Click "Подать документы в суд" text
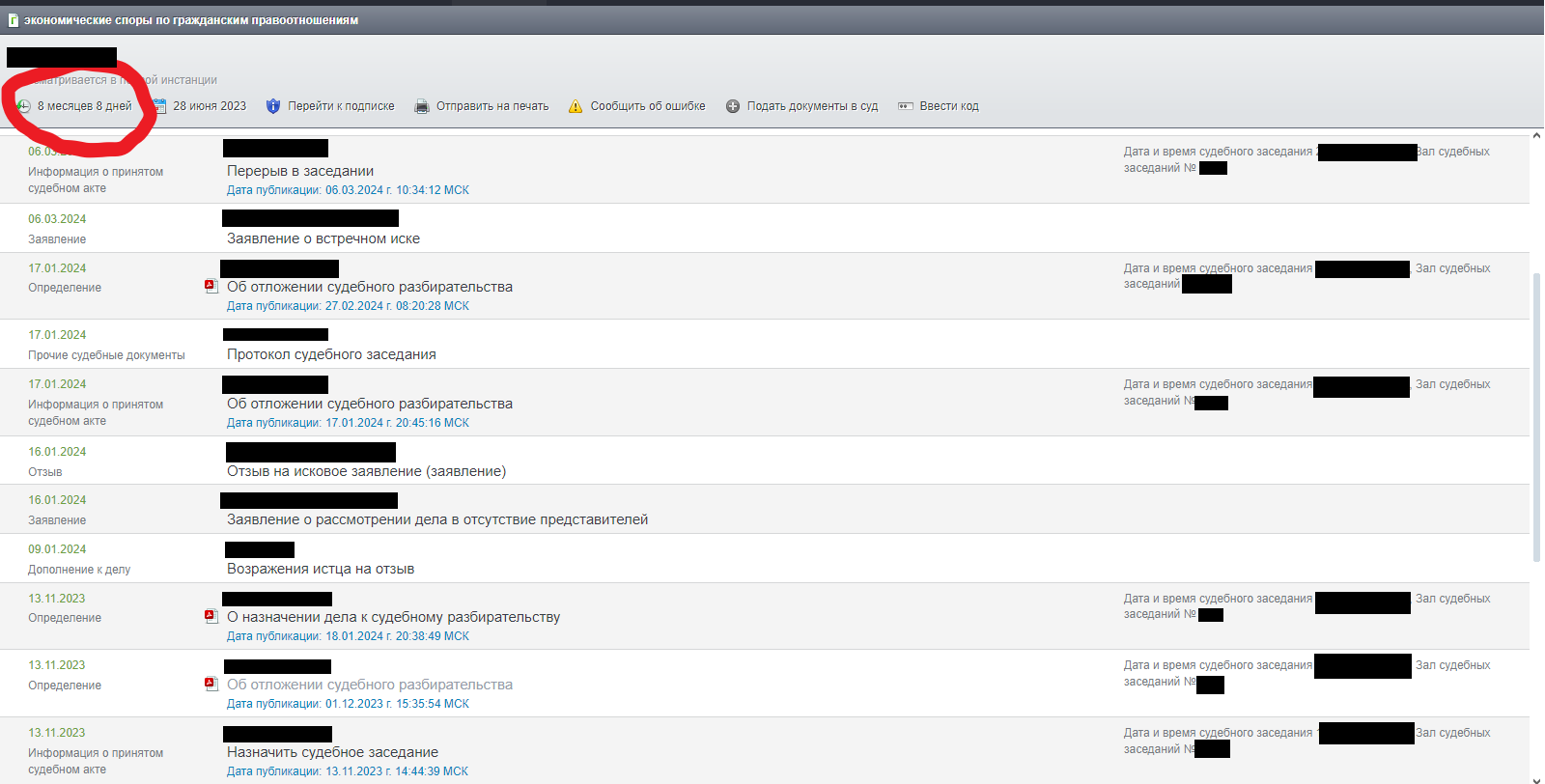This screenshot has height=784, width=1545. click(812, 106)
